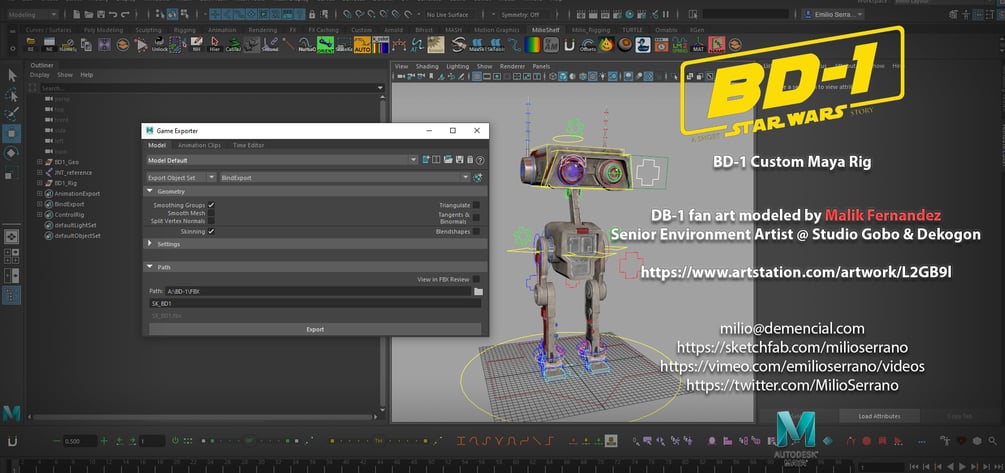Click the delete preset trash icon in Game Exporter
This screenshot has height=473, width=1005.
pyautogui.click(x=470, y=160)
